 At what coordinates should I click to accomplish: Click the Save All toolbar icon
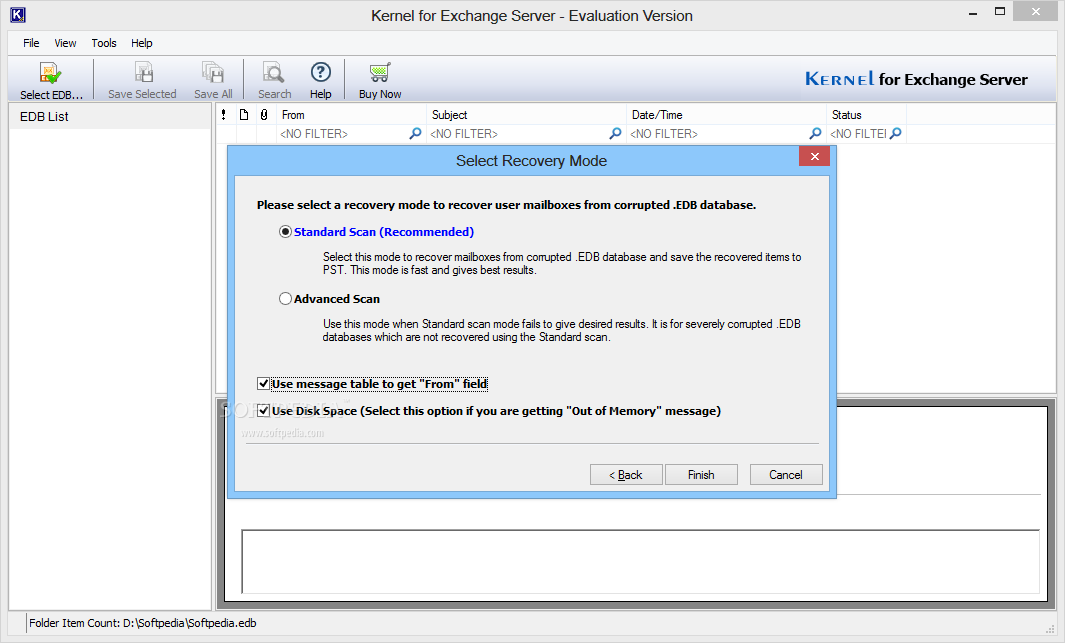(213, 72)
